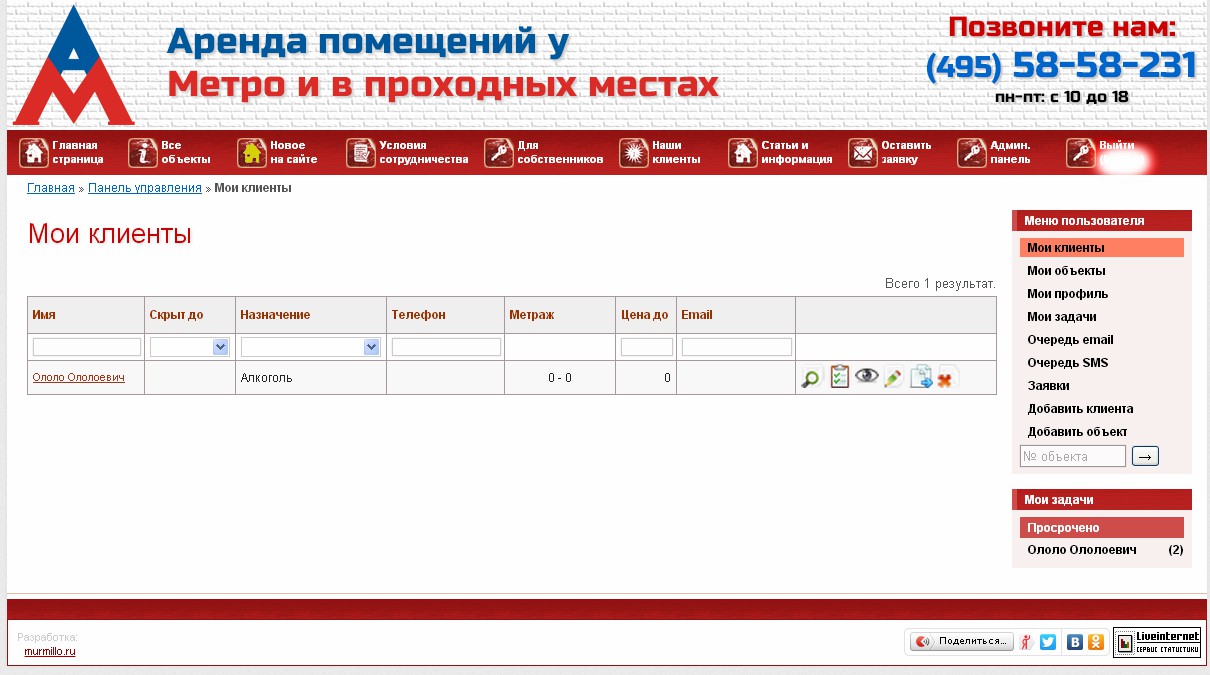The width and height of the screenshot is (1210, 675).
Task: Open Главная страница in top menu
Action: coord(78,152)
